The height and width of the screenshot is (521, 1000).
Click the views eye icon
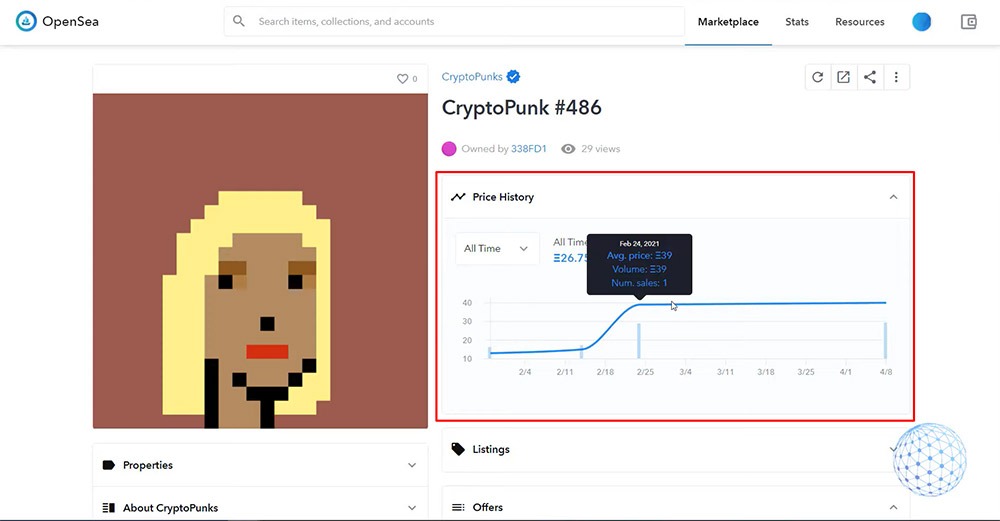coord(568,149)
